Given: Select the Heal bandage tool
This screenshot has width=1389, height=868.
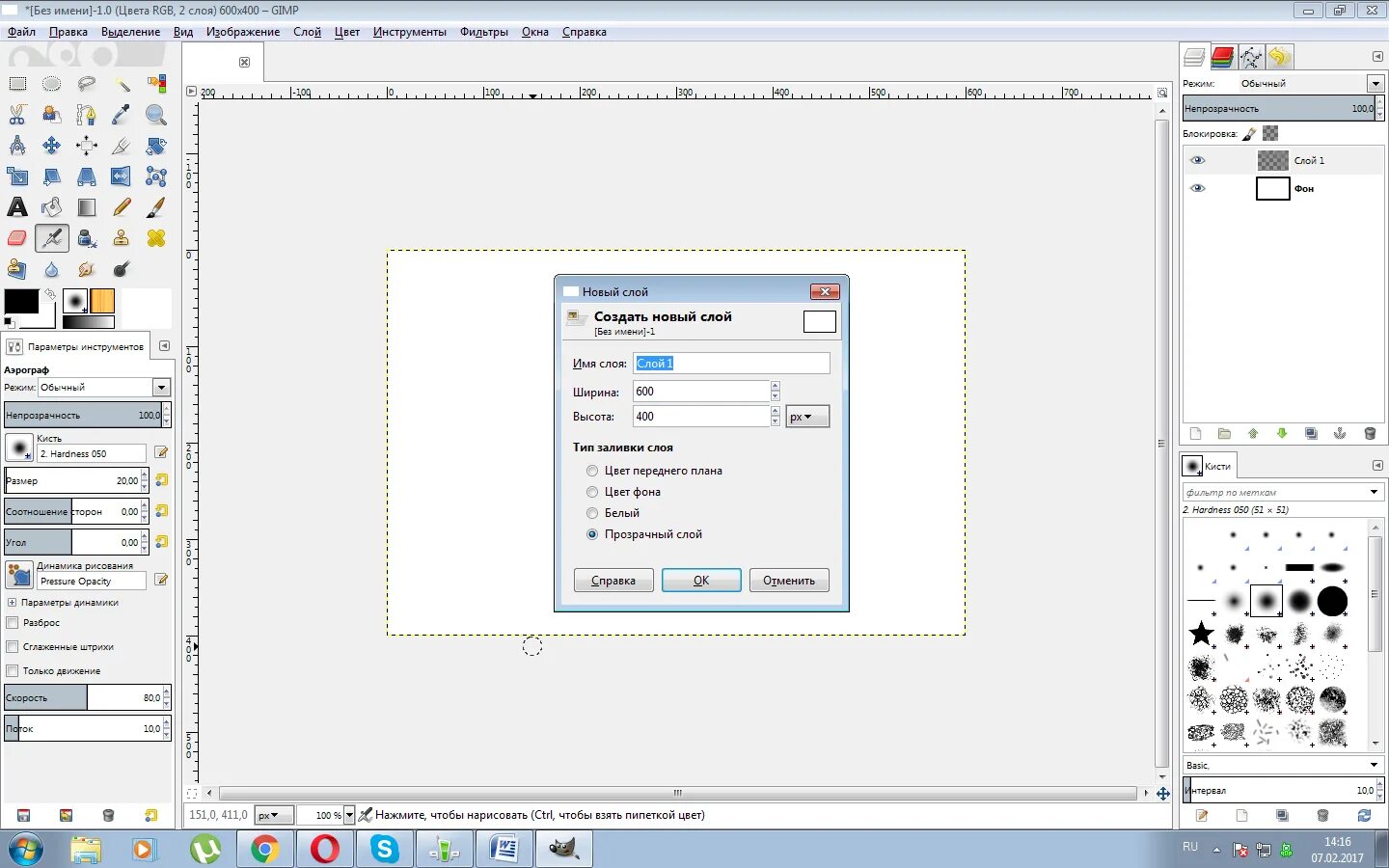Looking at the screenshot, I should pos(156,238).
